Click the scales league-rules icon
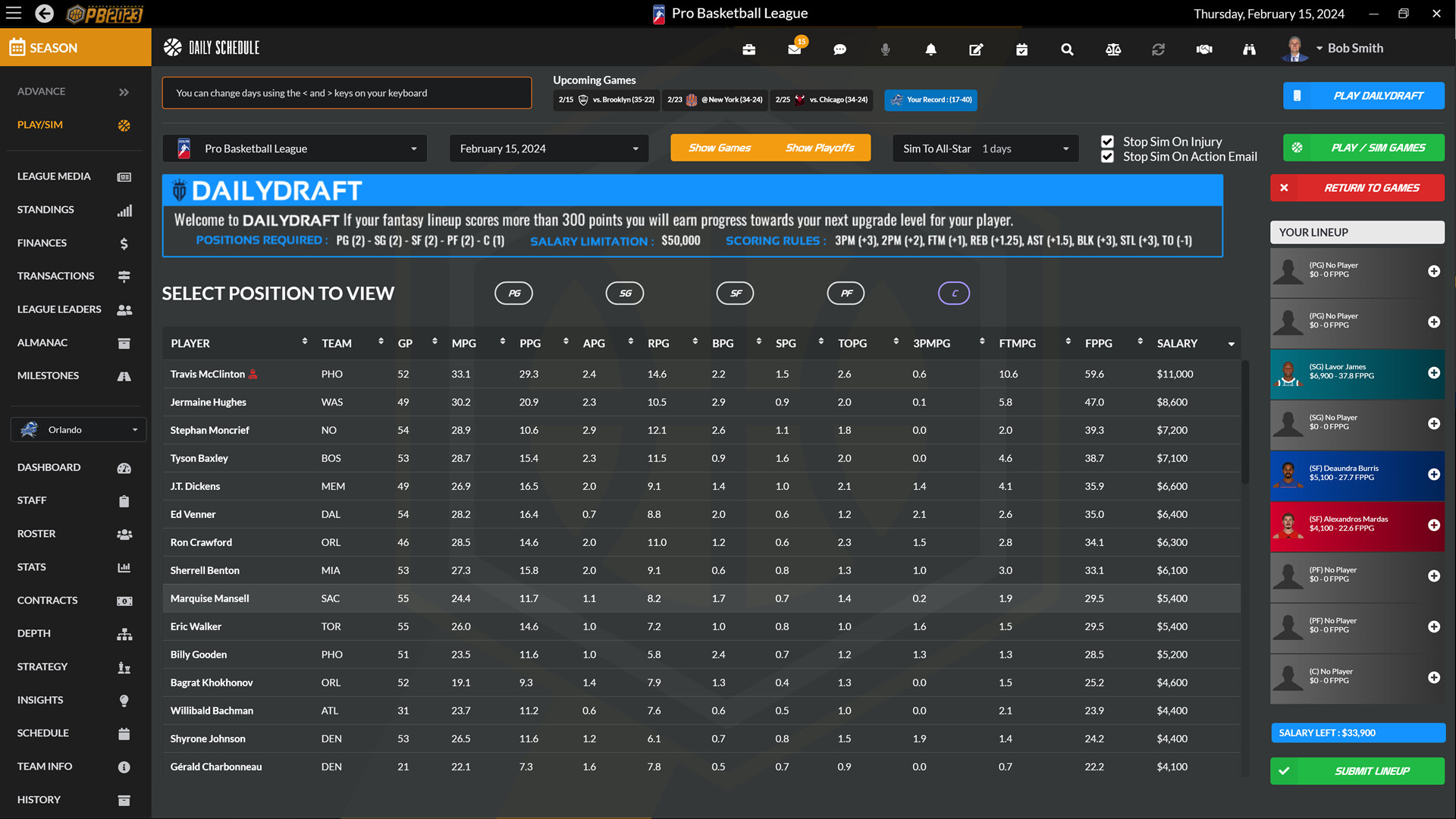1456x819 pixels. (1112, 49)
